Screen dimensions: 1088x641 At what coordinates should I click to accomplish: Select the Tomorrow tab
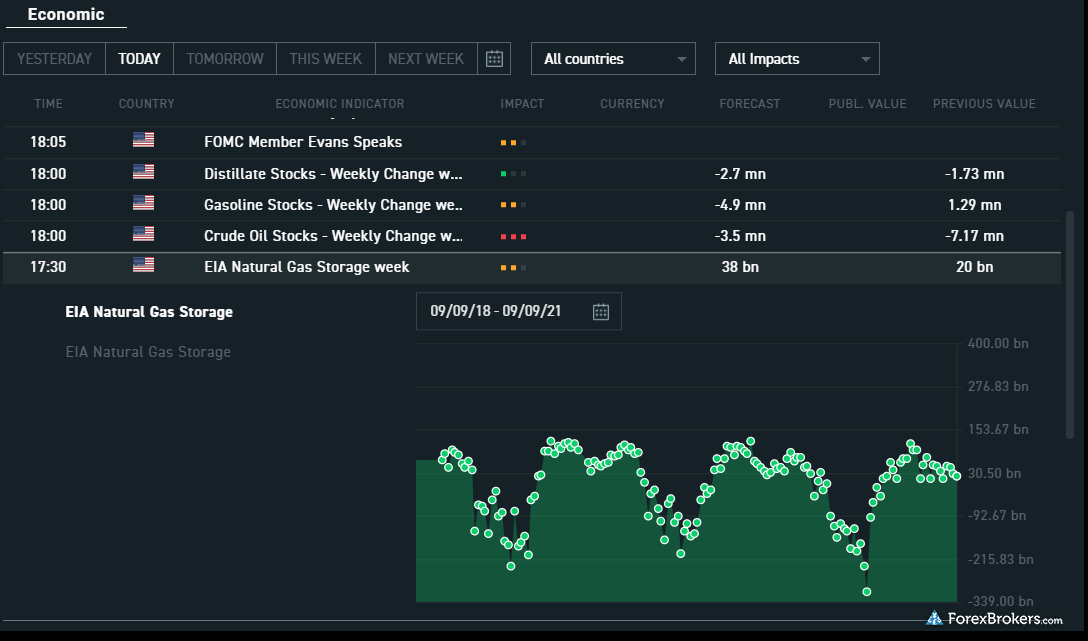(x=224, y=59)
